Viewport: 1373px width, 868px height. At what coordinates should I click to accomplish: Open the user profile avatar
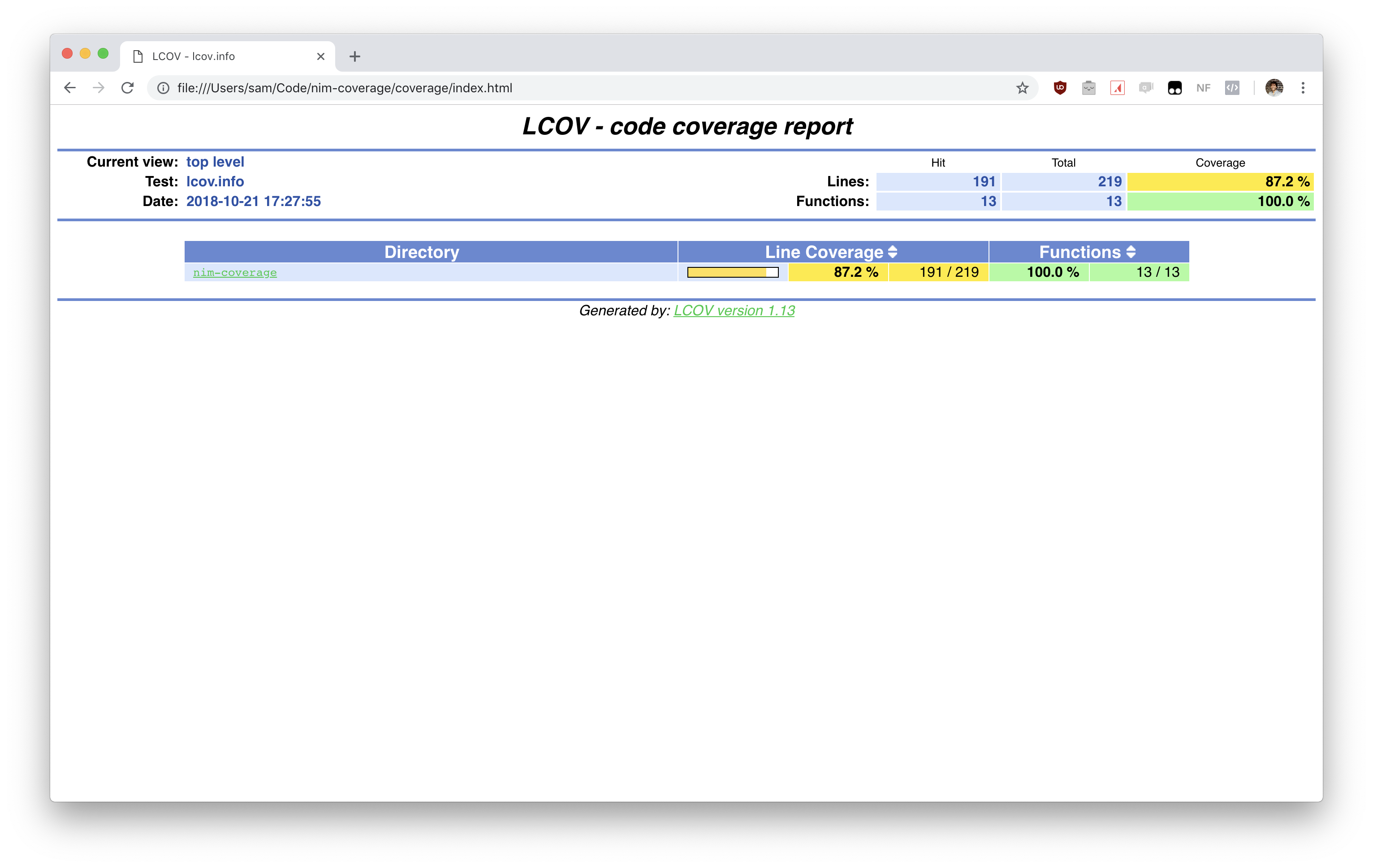[1274, 88]
